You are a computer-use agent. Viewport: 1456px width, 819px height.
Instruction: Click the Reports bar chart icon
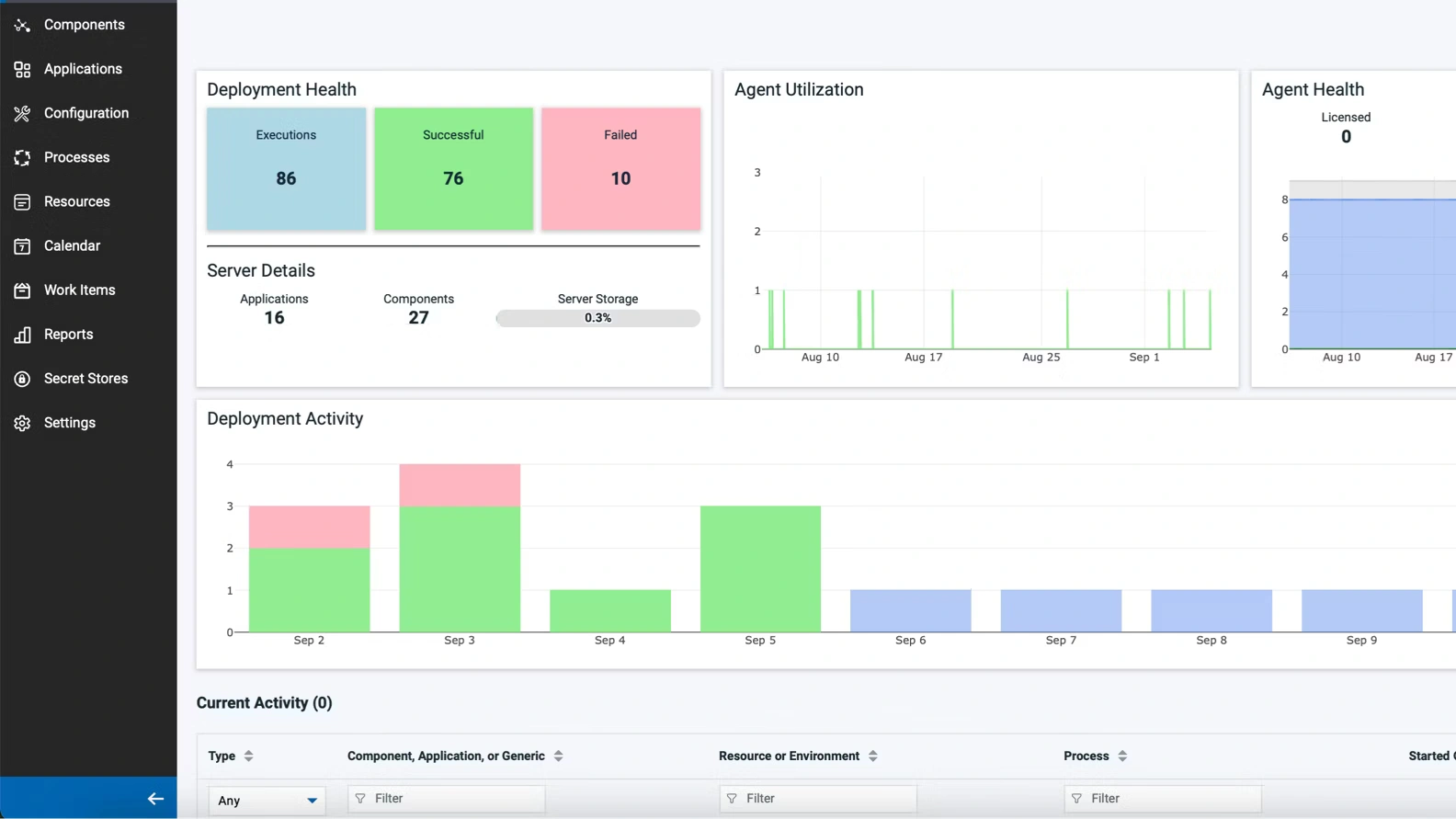click(x=22, y=335)
